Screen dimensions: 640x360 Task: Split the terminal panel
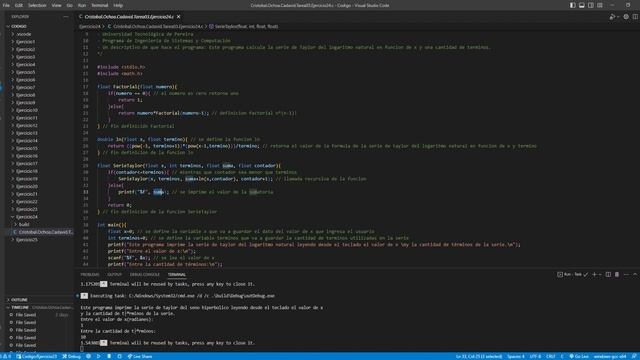tap(608, 274)
